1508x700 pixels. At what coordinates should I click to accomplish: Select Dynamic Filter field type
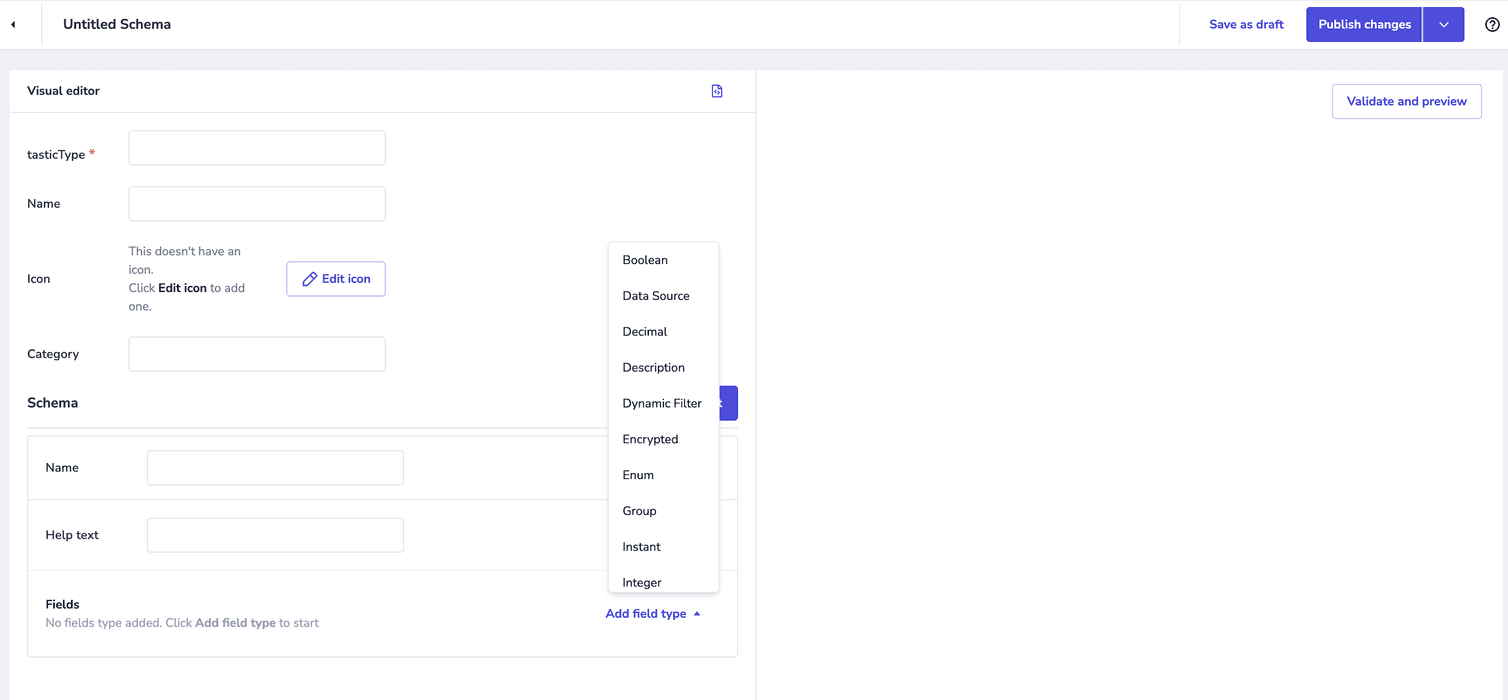tap(661, 403)
